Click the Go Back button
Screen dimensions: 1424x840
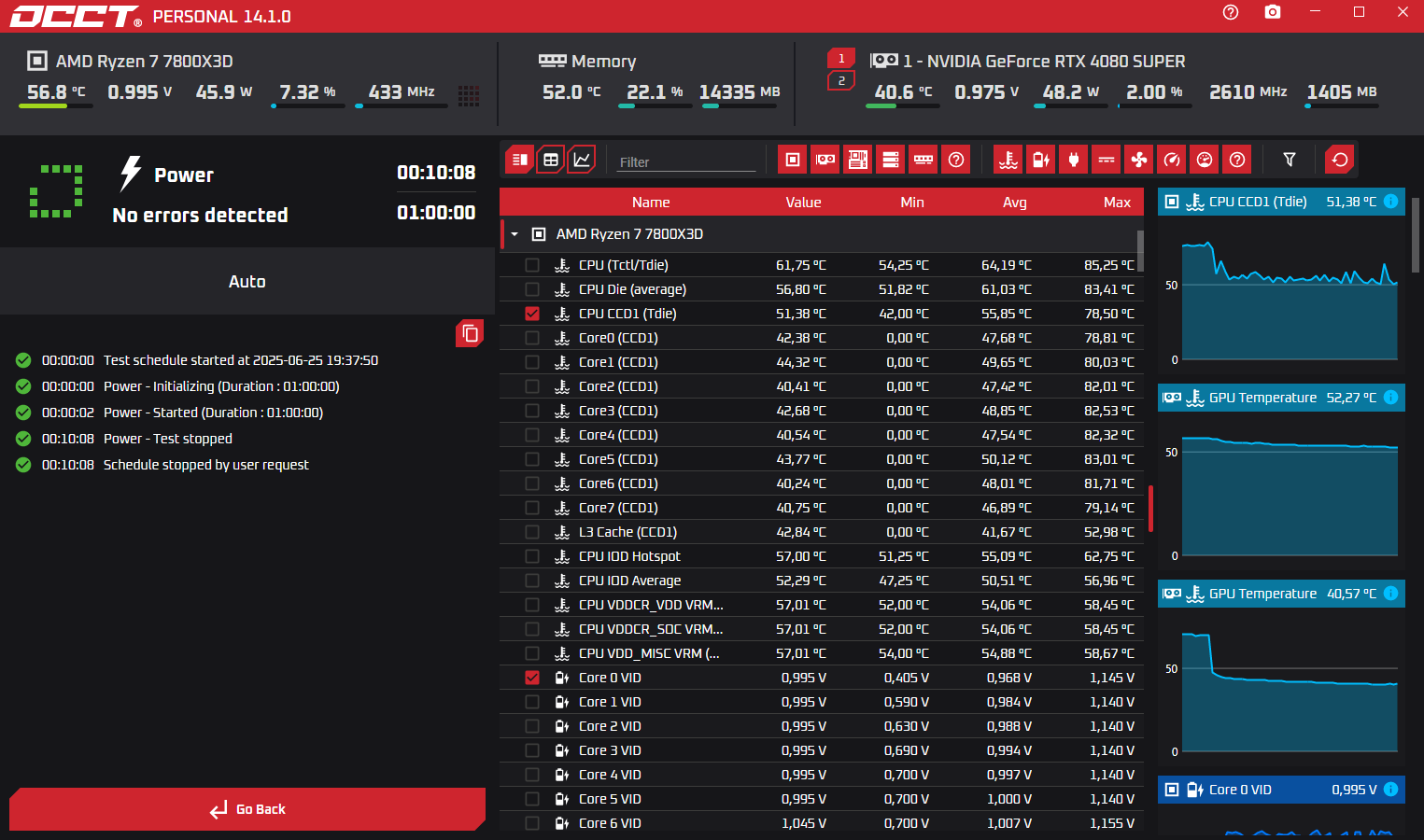point(247,809)
